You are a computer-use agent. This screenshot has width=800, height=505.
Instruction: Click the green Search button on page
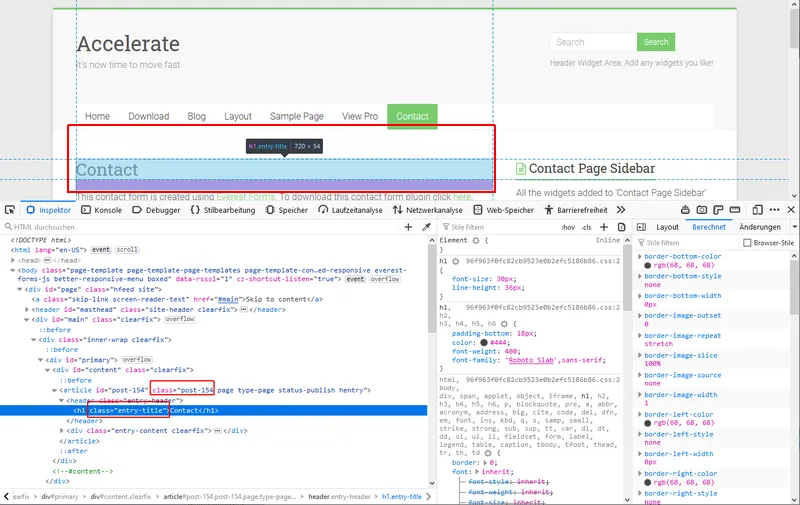[x=656, y=42]
